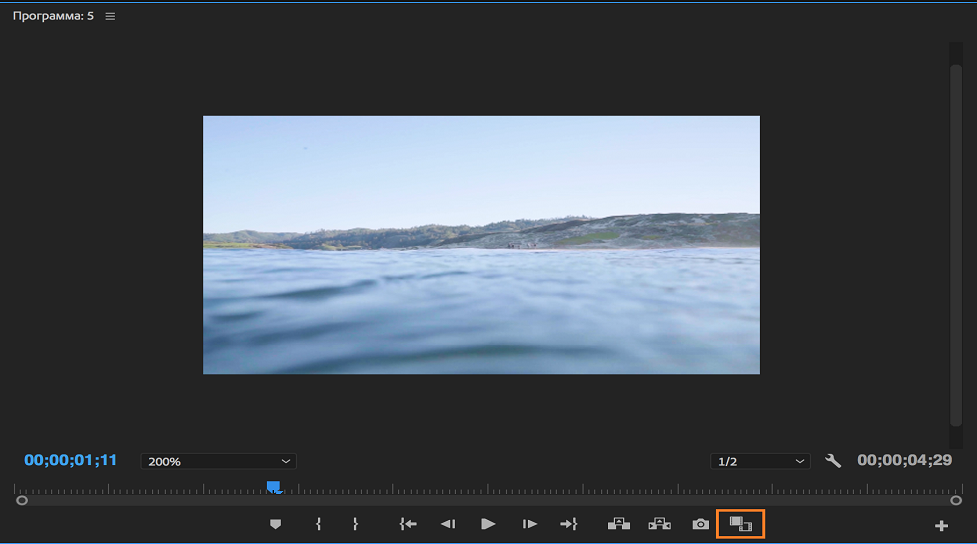Play the sequence
This screenshot has height=544, width=977.
488,524
